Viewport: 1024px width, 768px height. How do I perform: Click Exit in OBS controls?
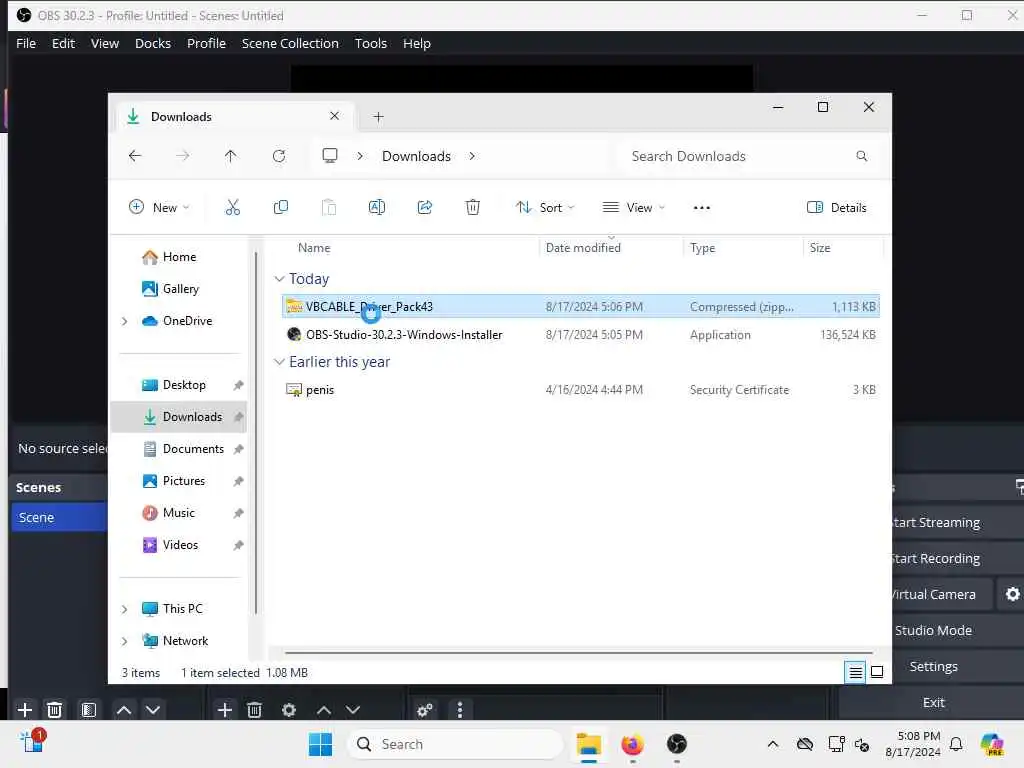[x=933, y=702]
